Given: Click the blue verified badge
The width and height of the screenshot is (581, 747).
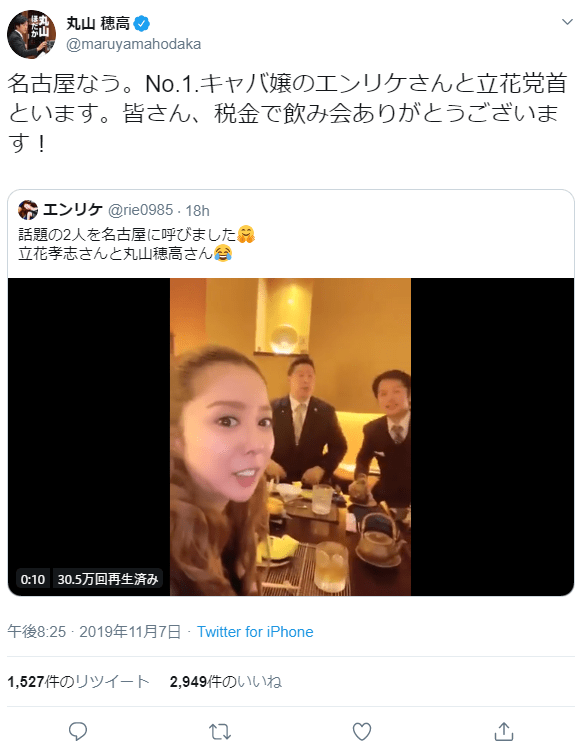Looking at the screenshot, I should pos(142,22).
